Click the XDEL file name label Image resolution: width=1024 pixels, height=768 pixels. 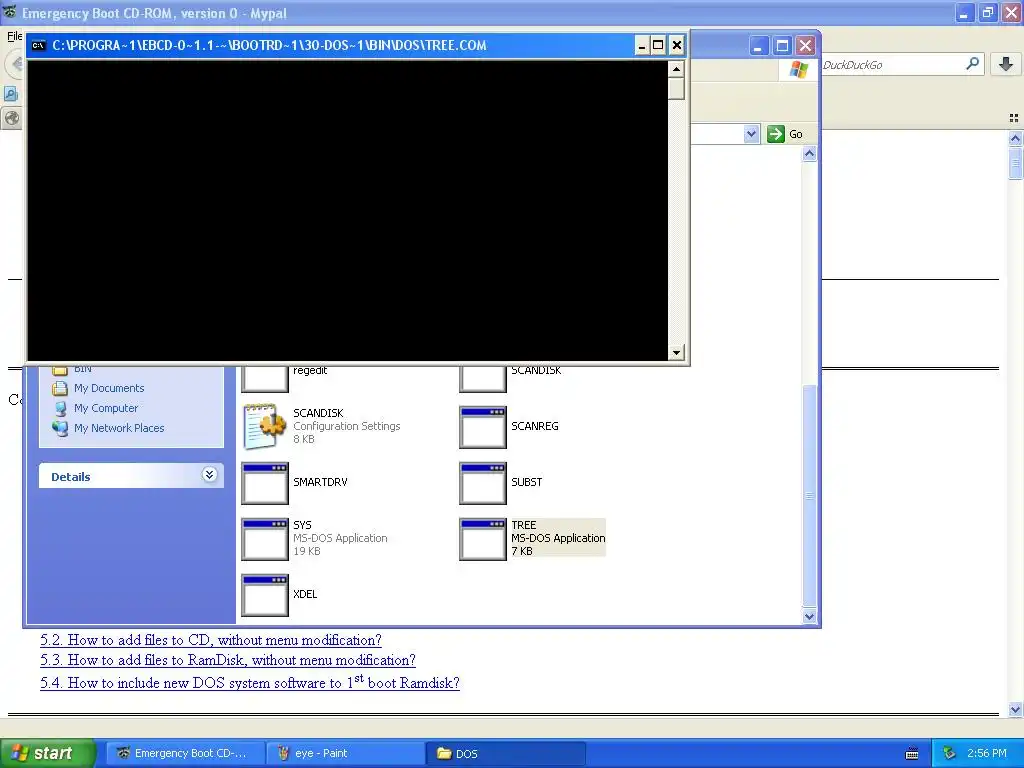tap(305, 594)
